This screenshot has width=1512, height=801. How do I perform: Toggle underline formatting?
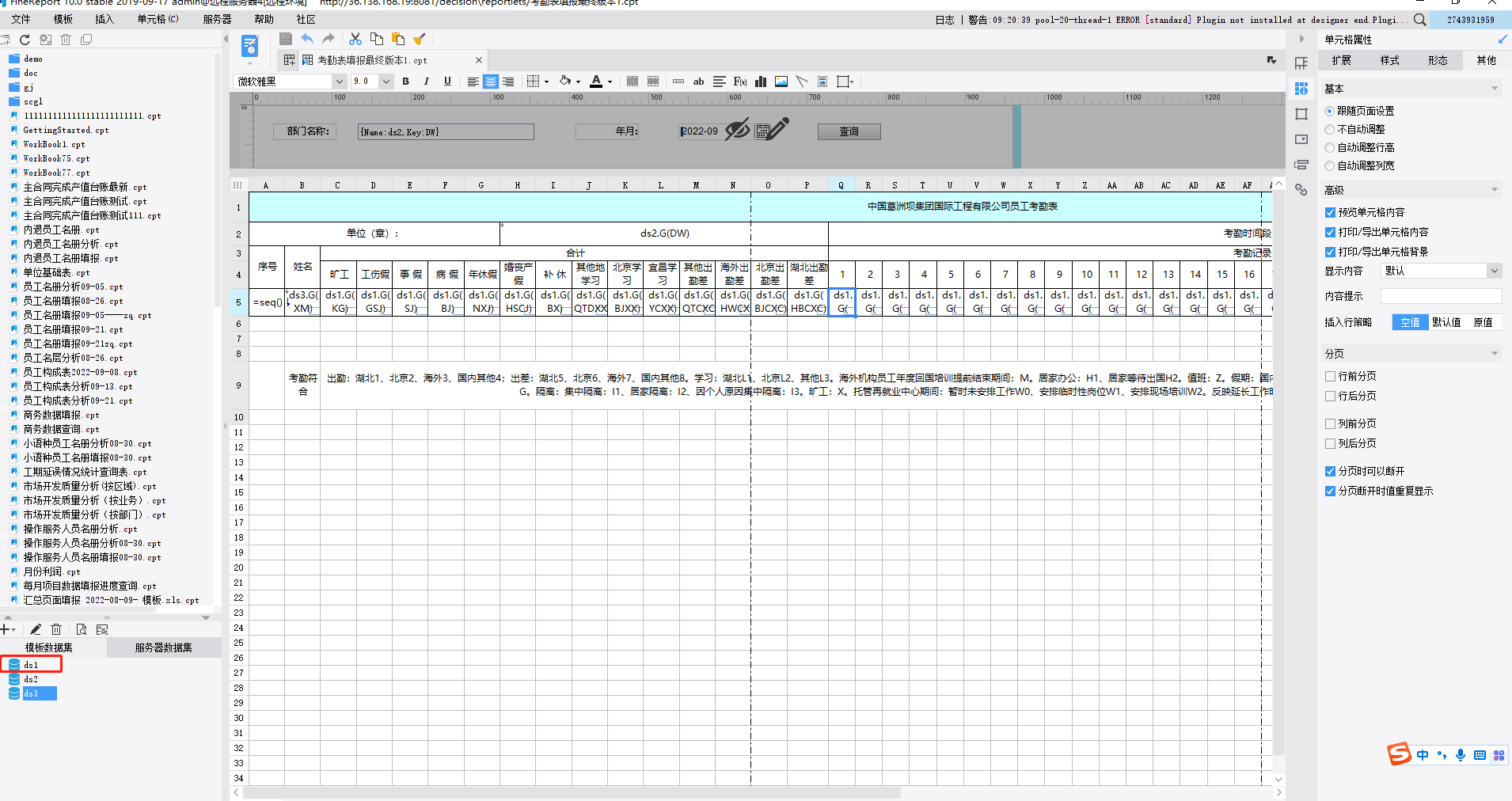coord(447,82)
